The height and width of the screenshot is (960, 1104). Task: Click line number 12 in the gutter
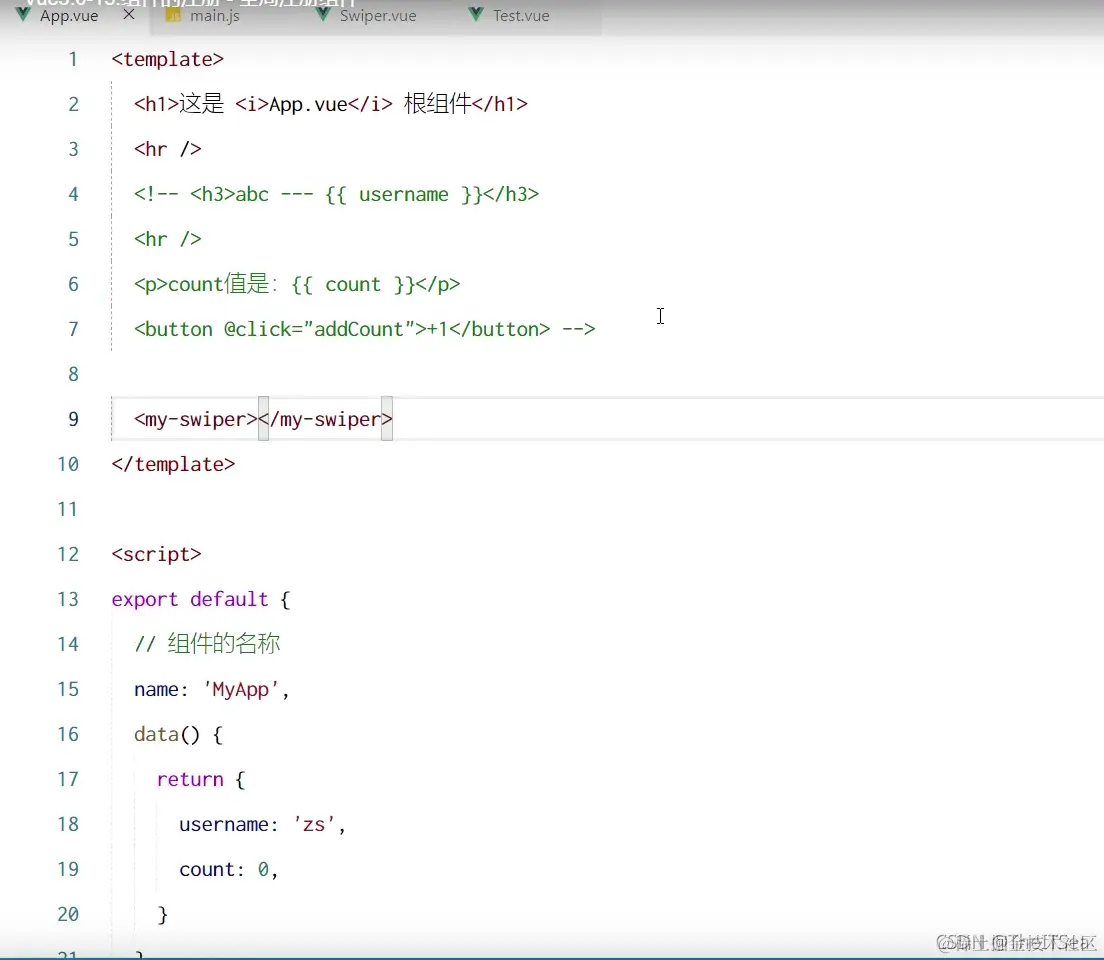68,554
